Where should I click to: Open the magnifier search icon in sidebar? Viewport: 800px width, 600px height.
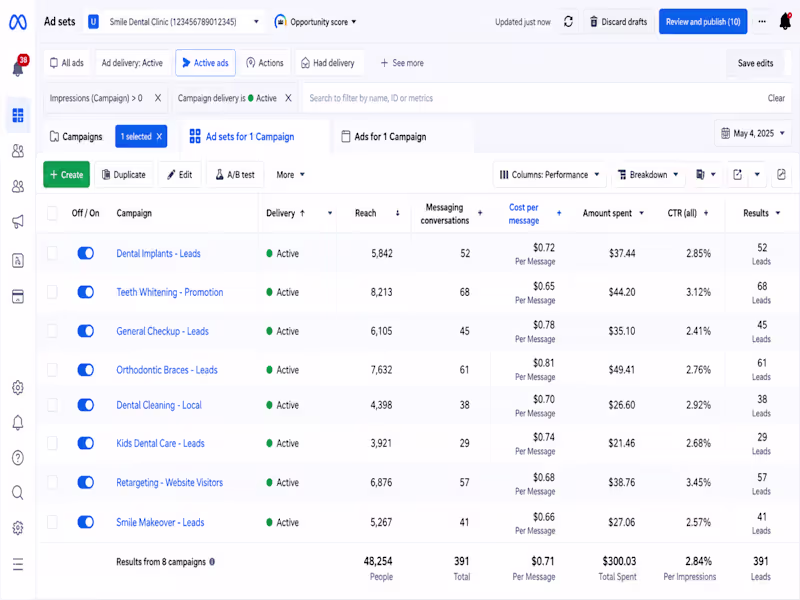(18, 492)
